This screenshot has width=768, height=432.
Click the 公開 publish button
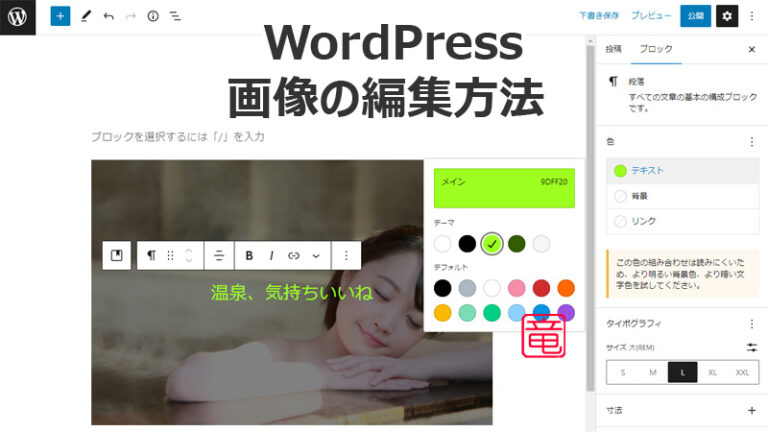(695, 16)
